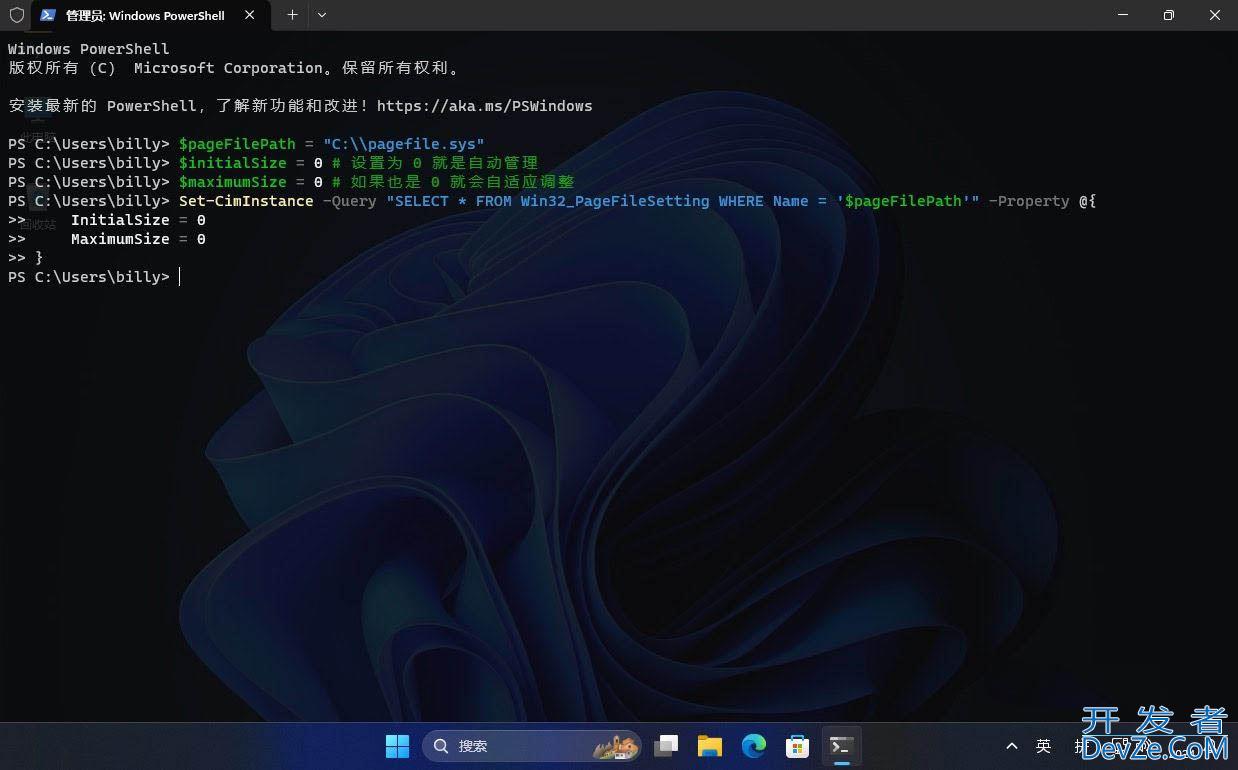Image resolution: width=1238 pixels, height=770 pixels.
Task: Click the PowerShell icon on the tab
Action: [47, 15]
